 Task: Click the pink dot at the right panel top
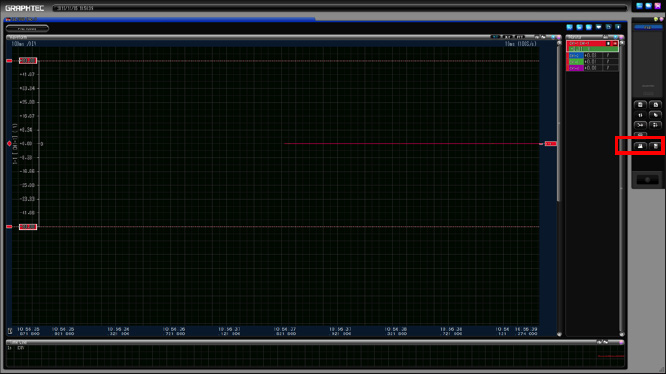pos(661,20)
